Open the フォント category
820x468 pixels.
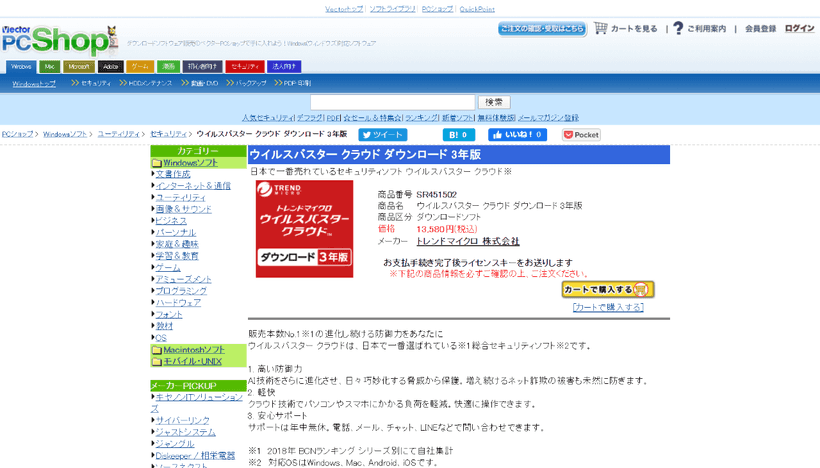(x=169, y=315)
